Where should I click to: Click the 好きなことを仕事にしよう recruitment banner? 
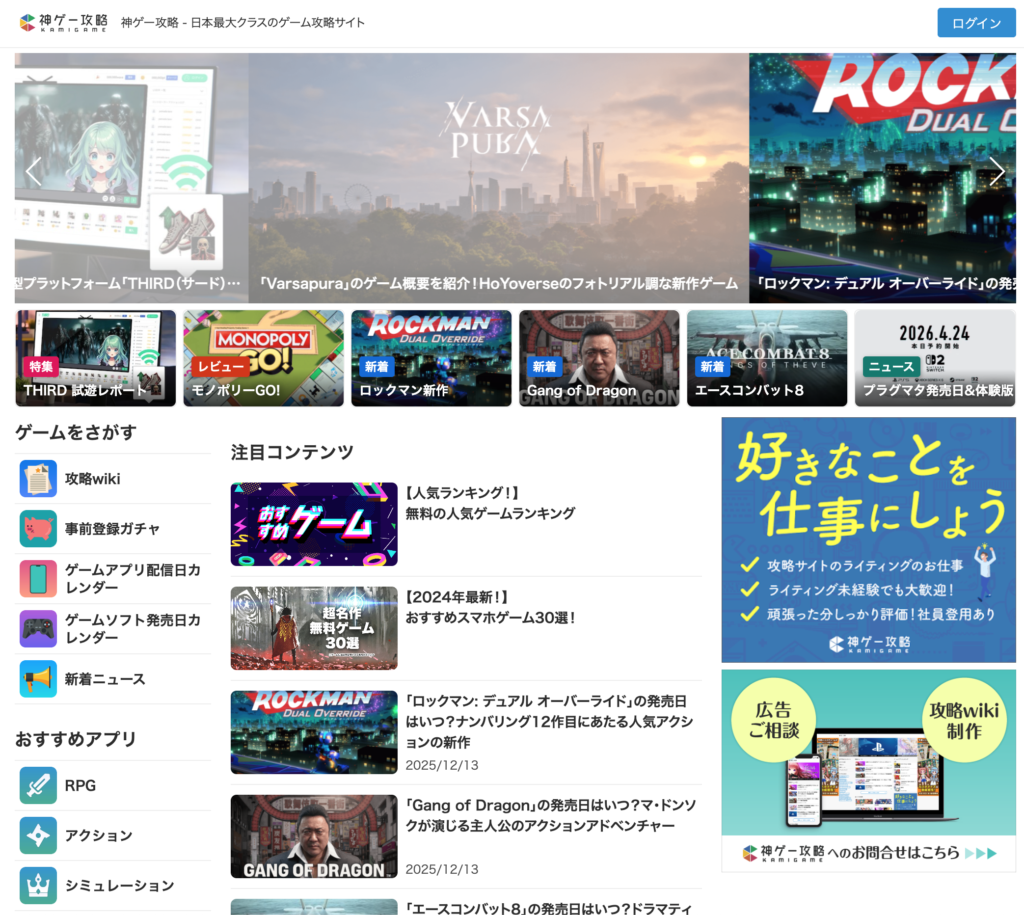click(x=868, y=539)
